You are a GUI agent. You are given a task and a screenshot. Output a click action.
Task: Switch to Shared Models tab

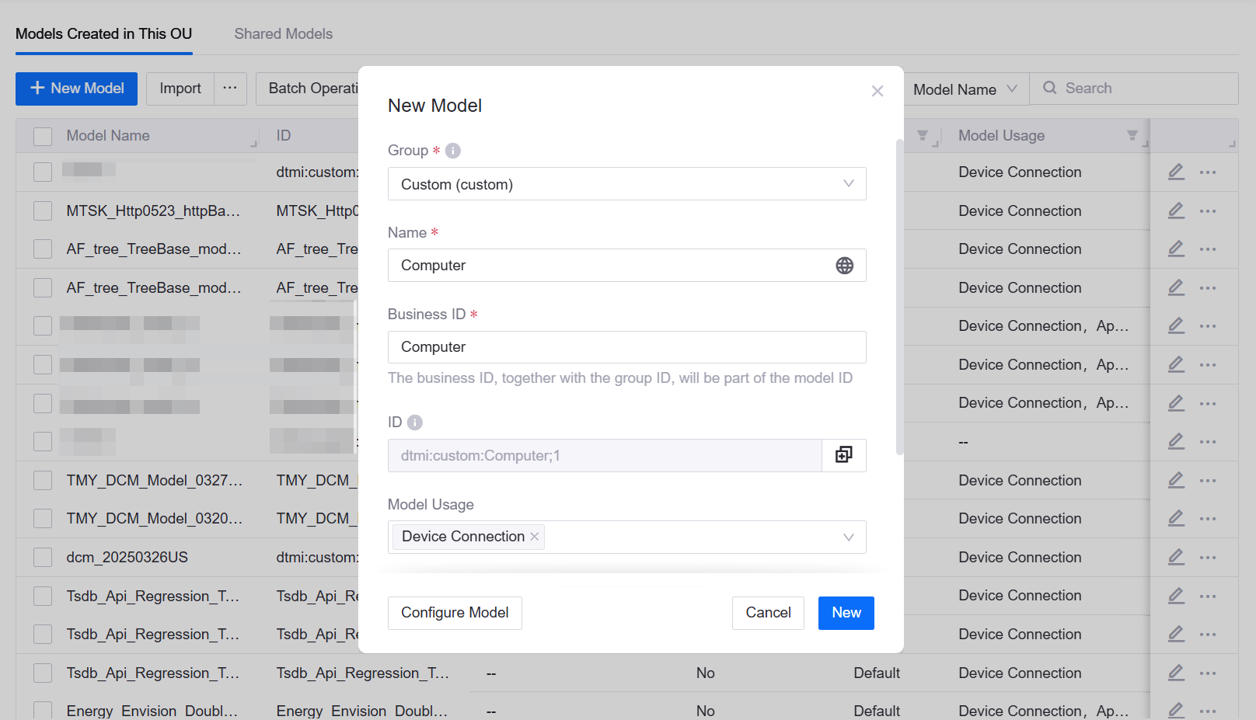[283, 34]
